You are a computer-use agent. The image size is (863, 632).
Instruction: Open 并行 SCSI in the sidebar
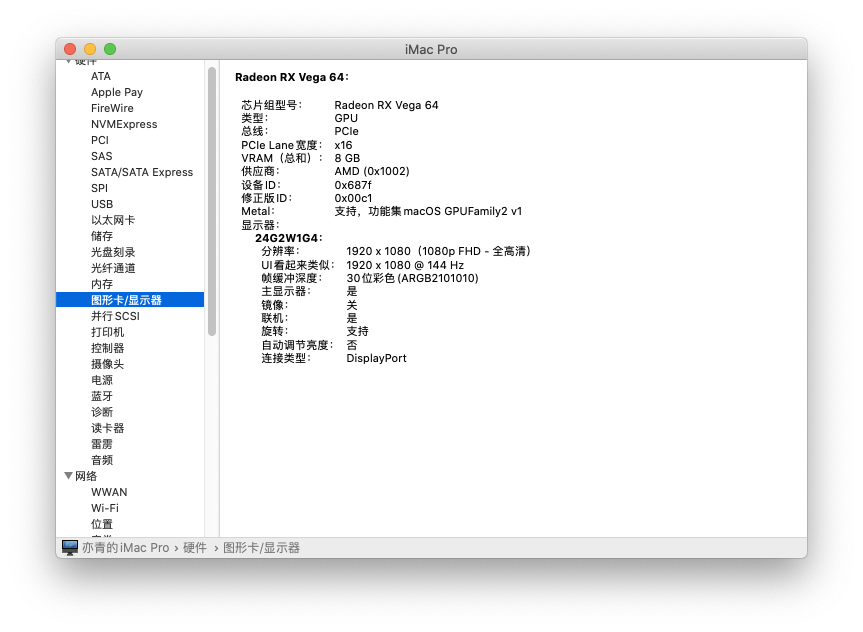click(115, 315)
